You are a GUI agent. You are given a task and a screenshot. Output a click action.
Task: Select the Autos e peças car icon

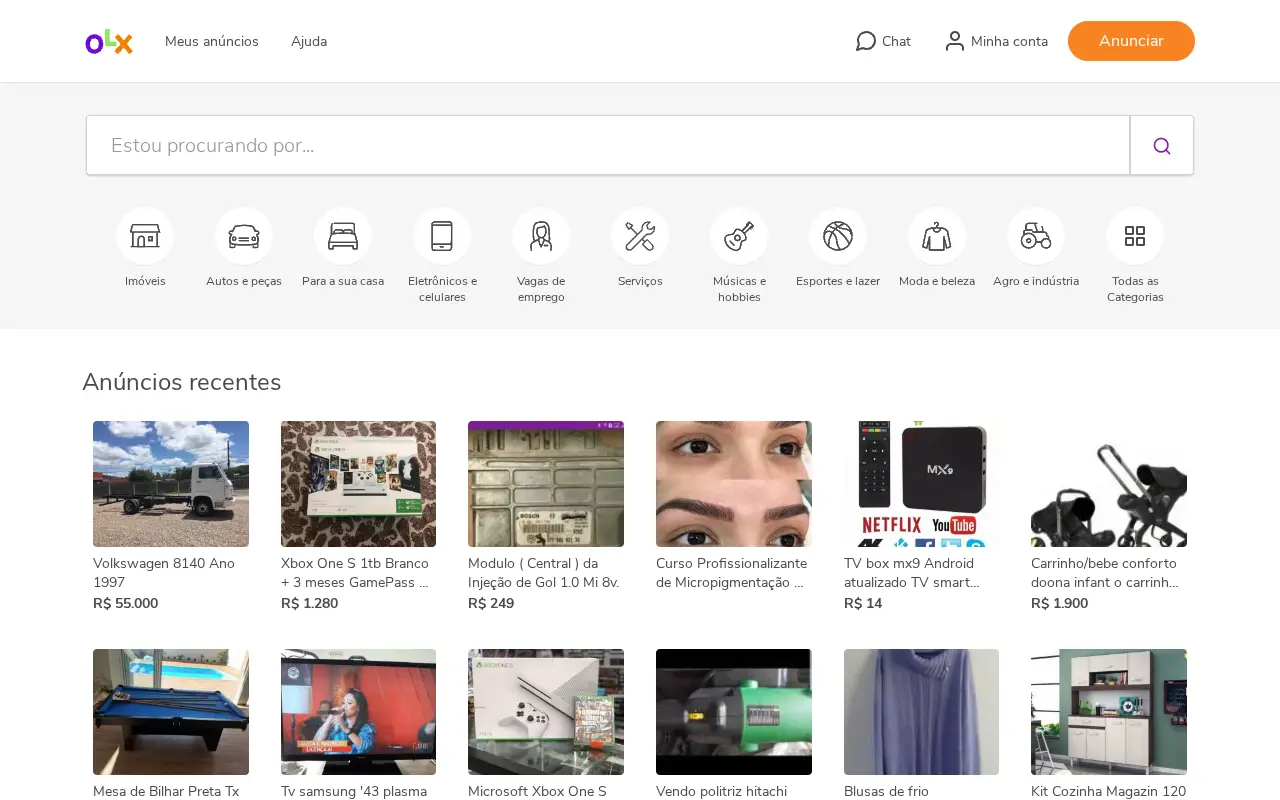coord(244,236)
